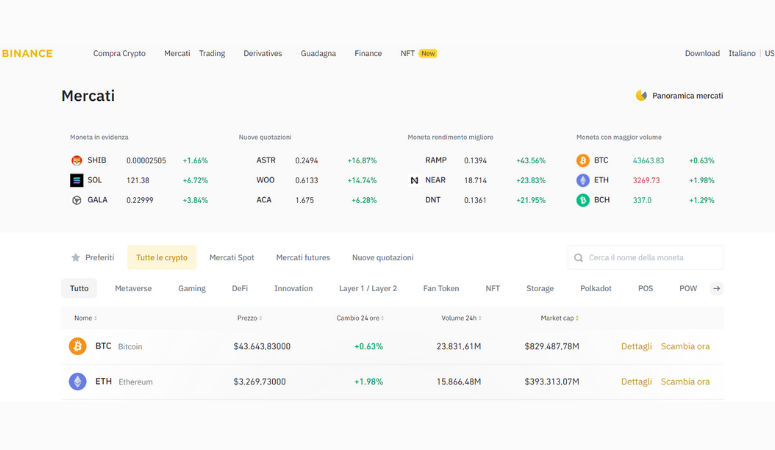
Task: Open Dettagli for Bitcoin
Action: tap(636, 346)
